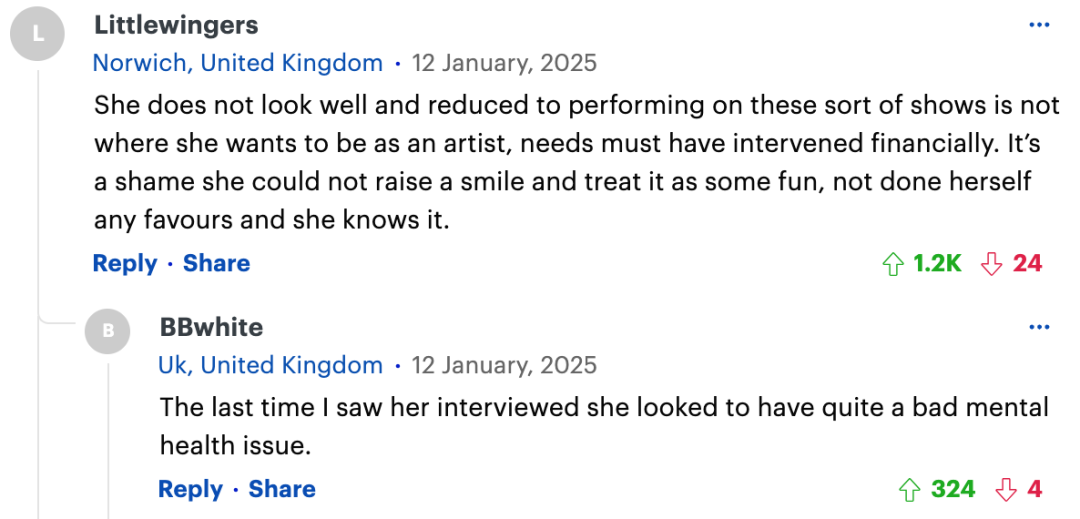
Task: Click the grey L avatar of Littlewingers
Action: click(37, 34)
